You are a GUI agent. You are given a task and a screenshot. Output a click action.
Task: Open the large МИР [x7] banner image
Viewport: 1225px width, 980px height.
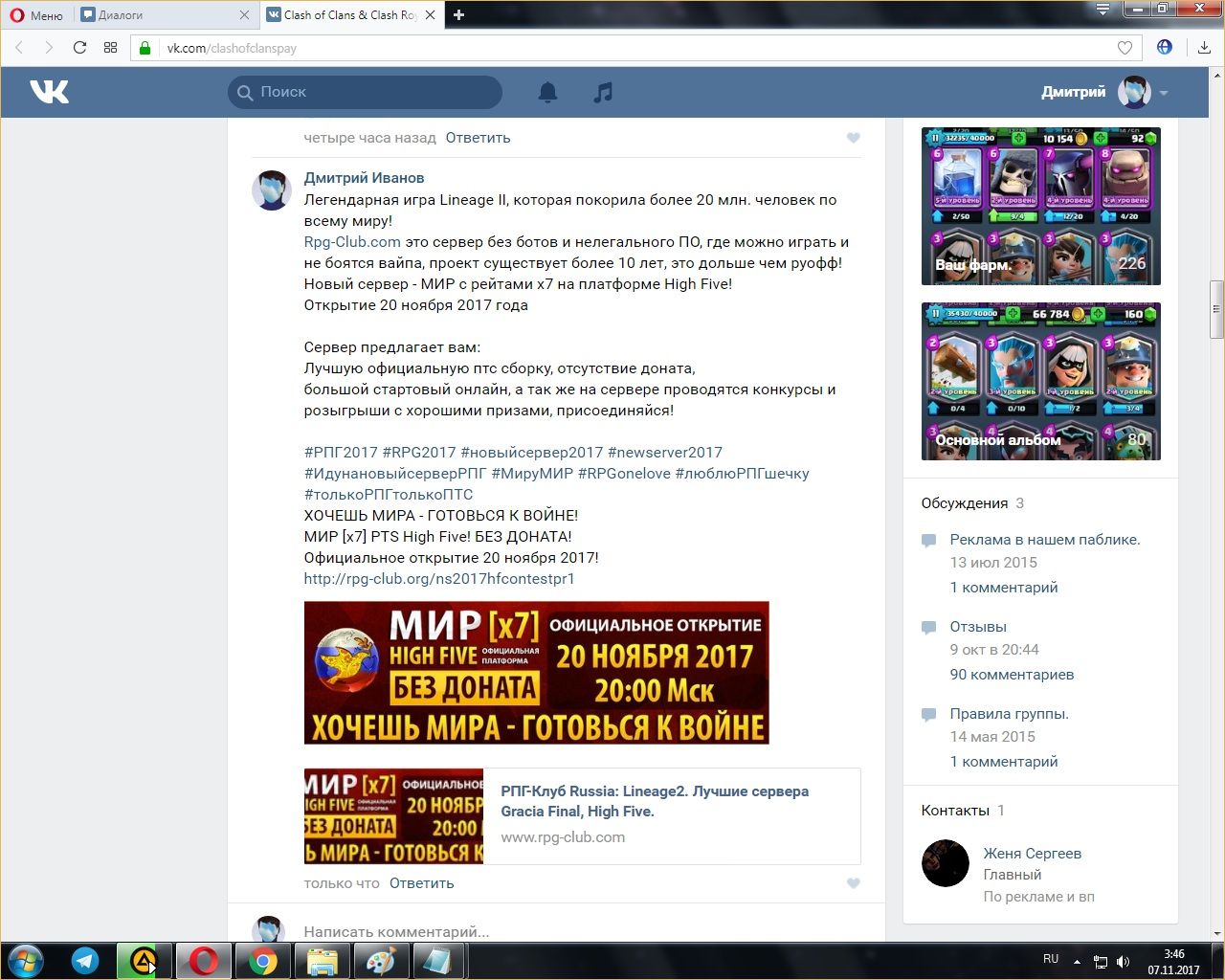(x=537, y=673)
